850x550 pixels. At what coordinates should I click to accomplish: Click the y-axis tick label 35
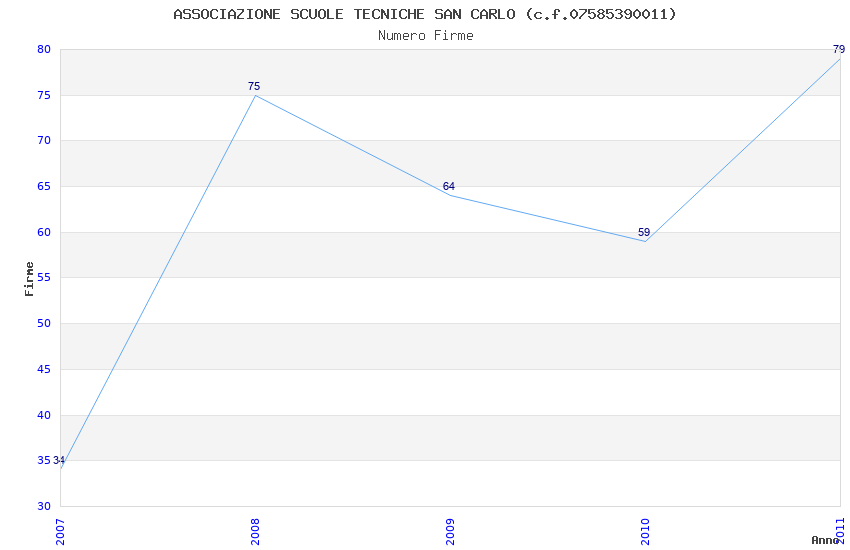tap(44, 461)
